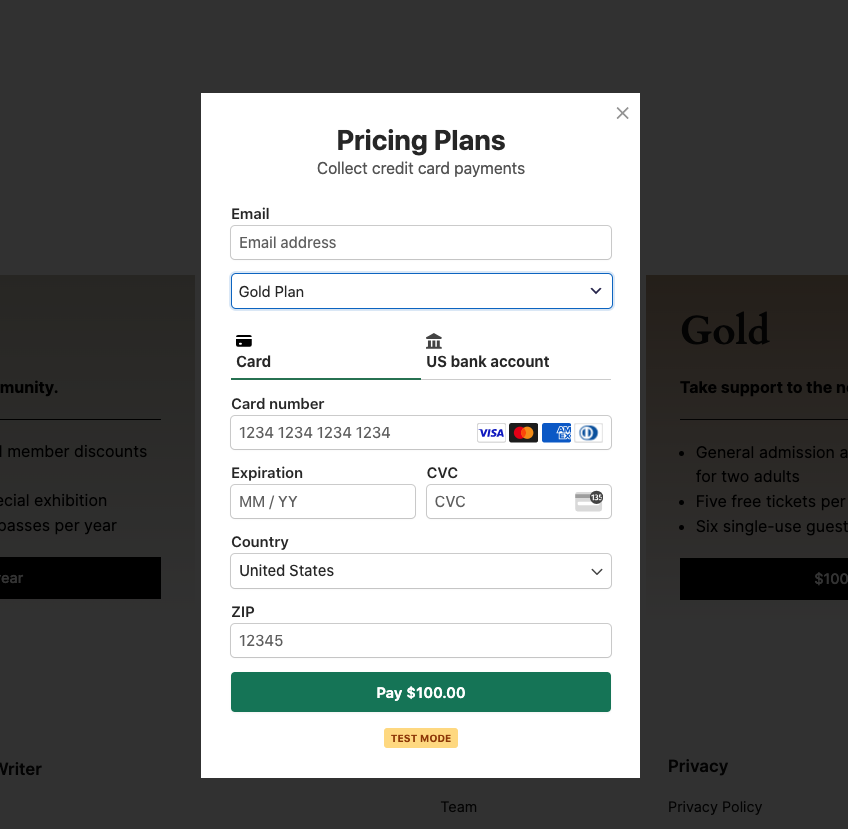Image resolution: width=848 pixels, height=829 pixels.
Task: Close the Pricing Plans dialog
Action: click(x=622, y=113)
